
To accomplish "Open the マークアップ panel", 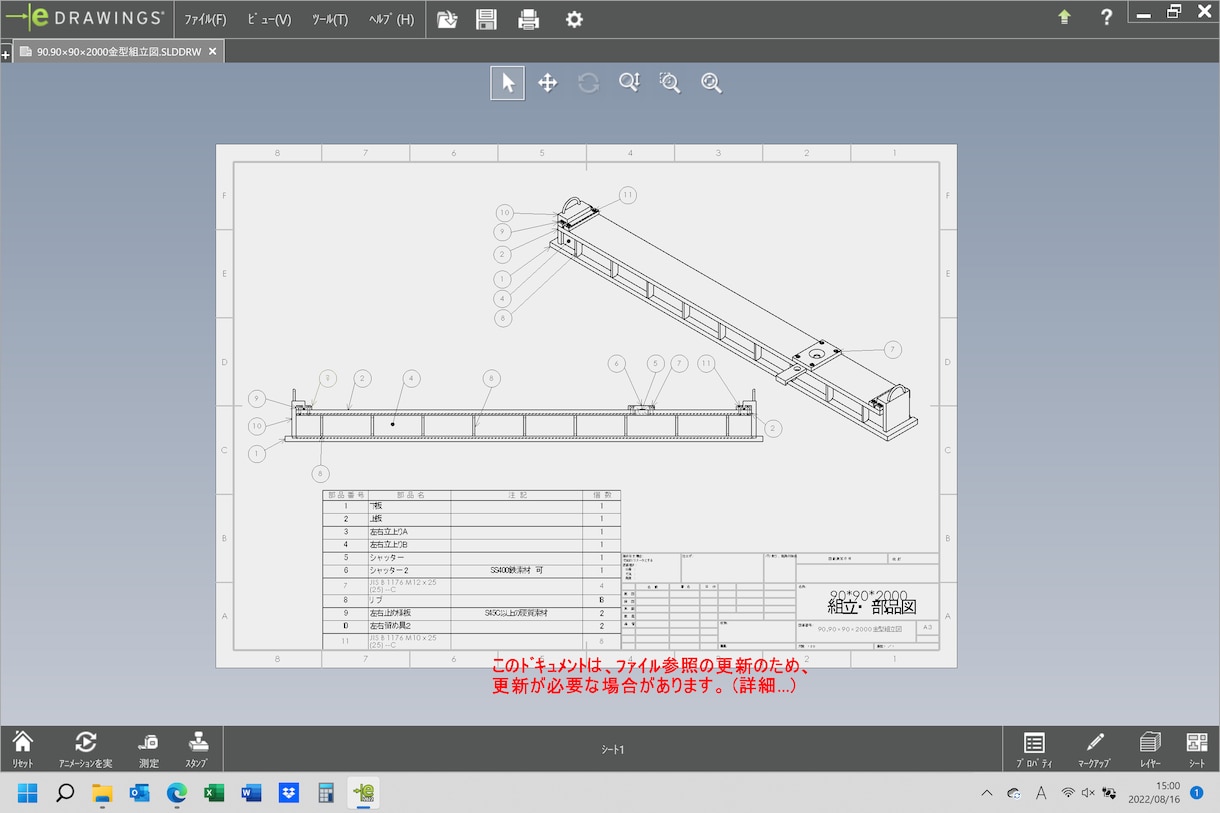I will tap(1094, 749).
